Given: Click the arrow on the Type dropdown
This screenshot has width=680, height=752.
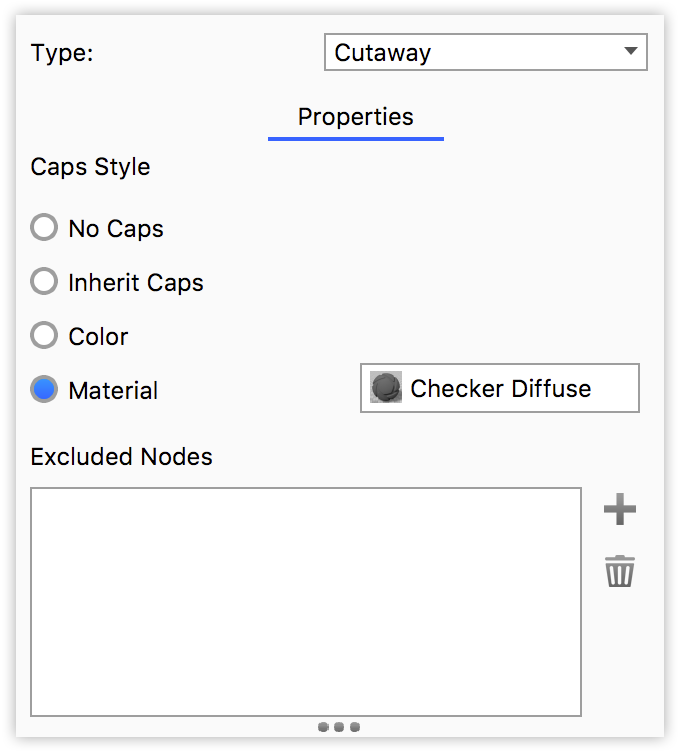Looking at the screenshot, I should pos(630,51).
